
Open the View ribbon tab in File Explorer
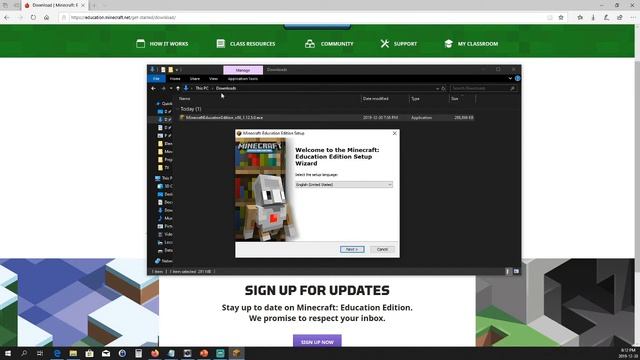click(213, 78)
